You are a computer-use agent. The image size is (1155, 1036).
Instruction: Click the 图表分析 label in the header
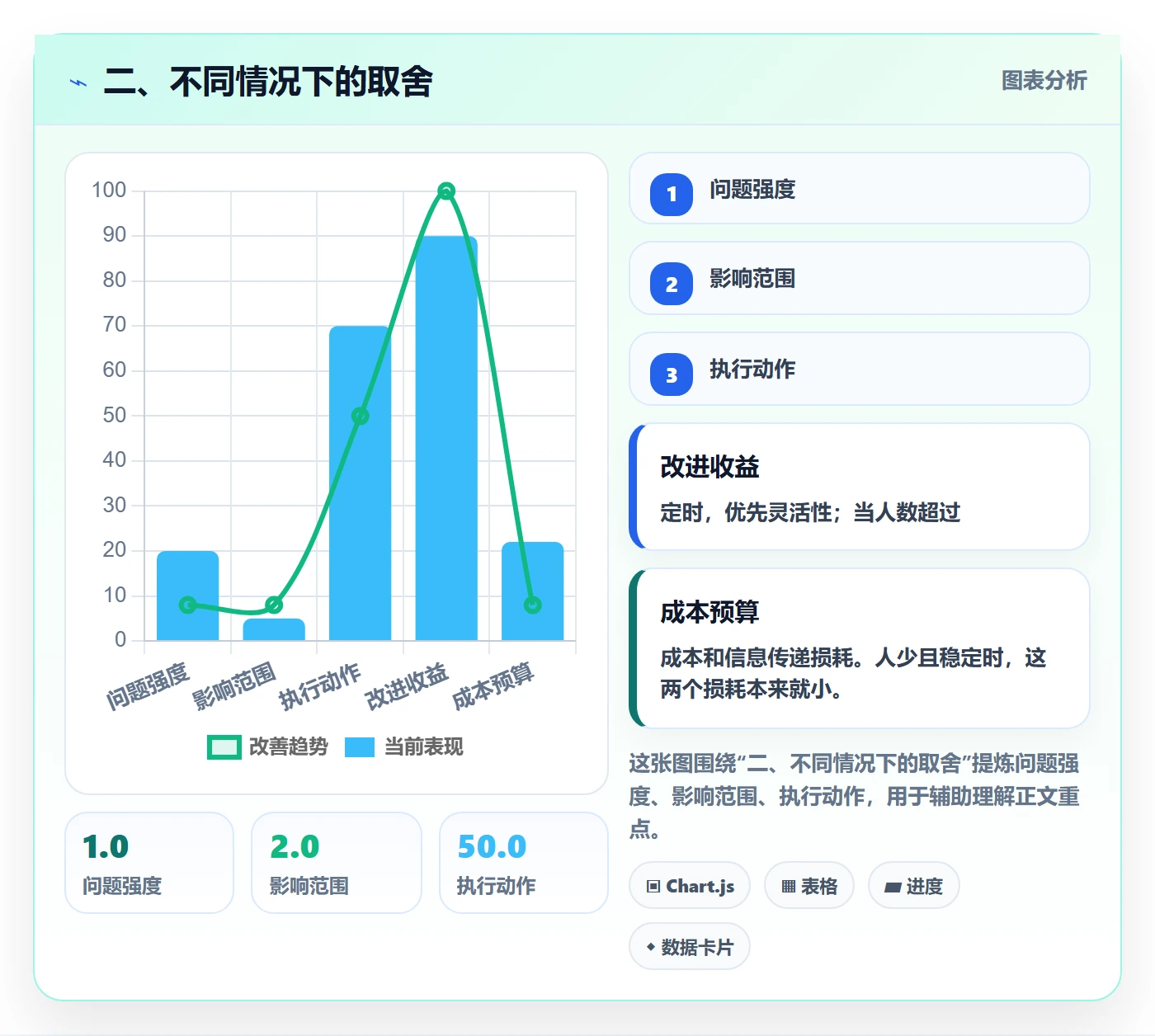[x=1044, y=81]
